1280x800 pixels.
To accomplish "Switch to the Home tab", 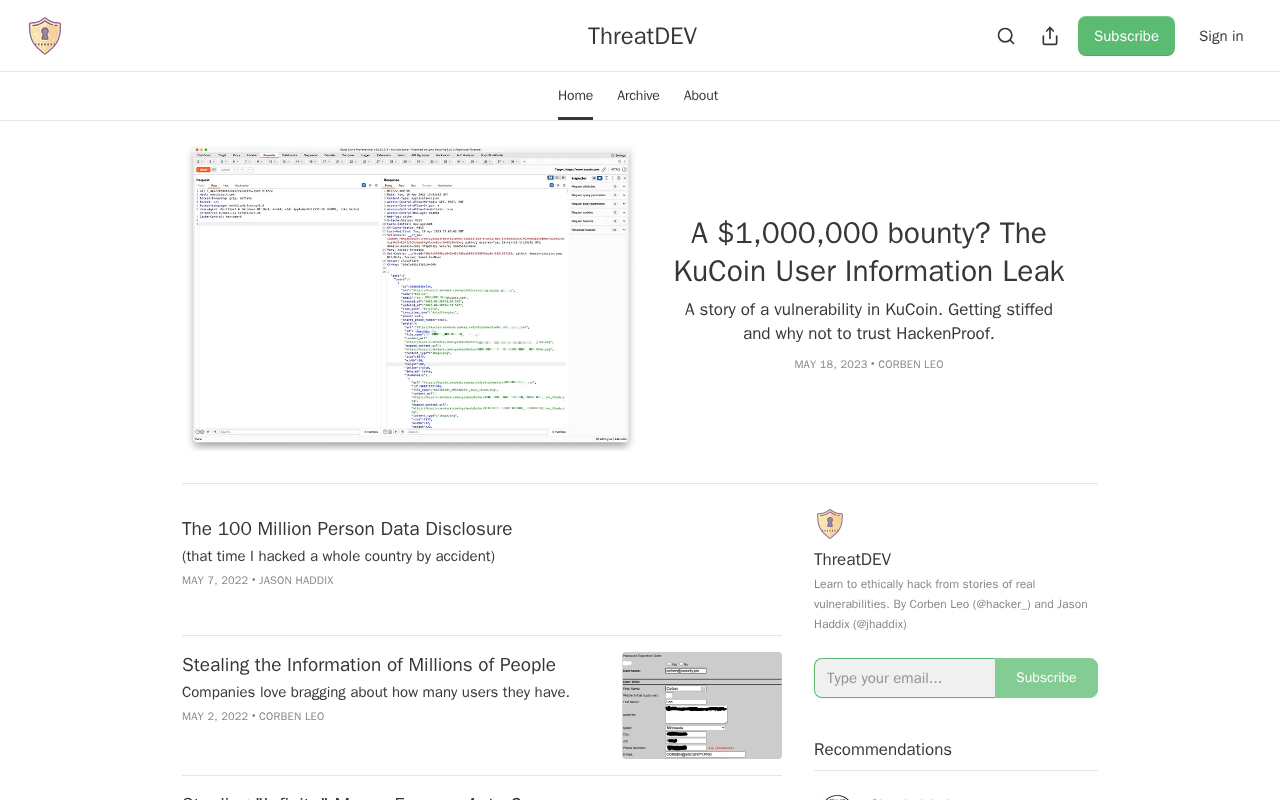I will coord(575,96).
